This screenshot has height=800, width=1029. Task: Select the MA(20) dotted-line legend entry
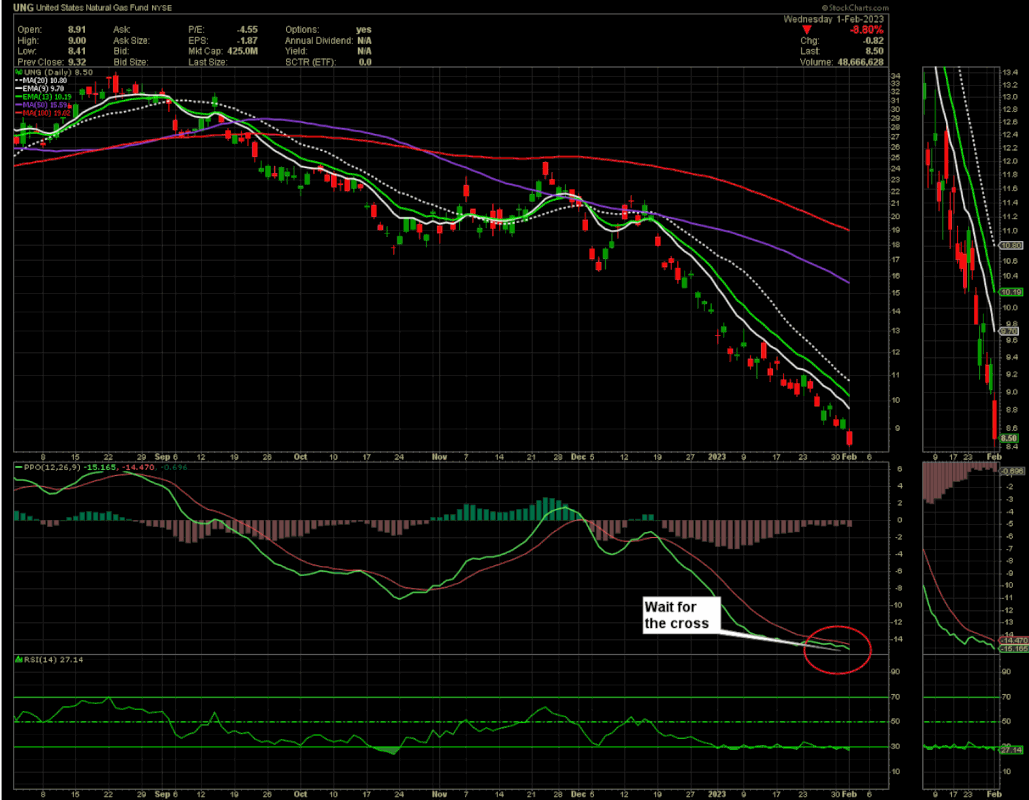coord(41,80)
